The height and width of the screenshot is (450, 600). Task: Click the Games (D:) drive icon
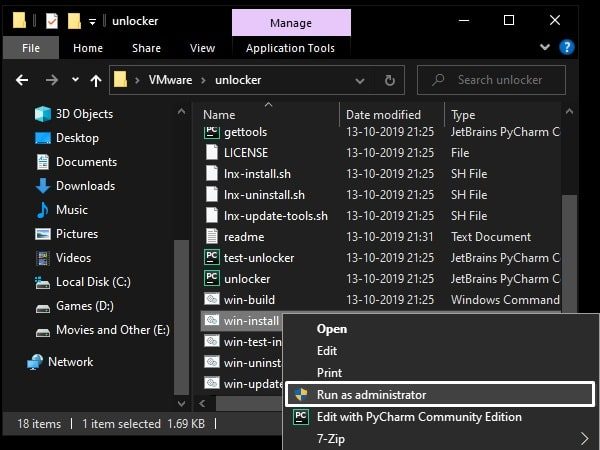click(42, 308)
